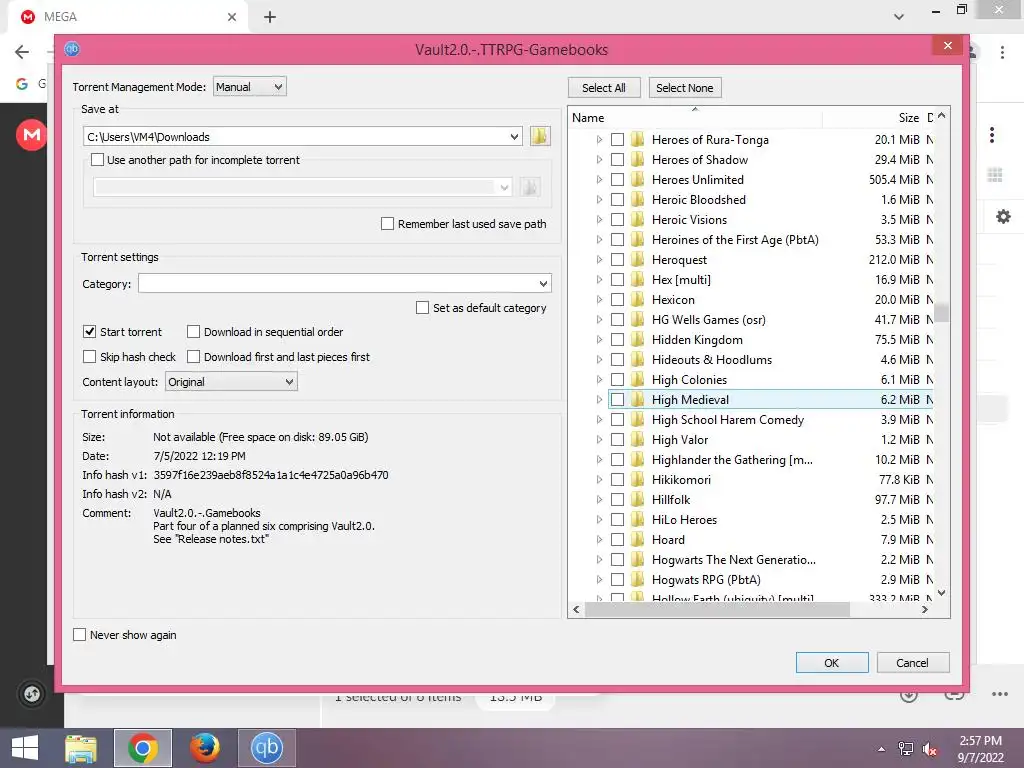This screenshot has width=1024, height=768.
Task: Expand the Hogwats RPG (PbtA) folder
Action: (599, 579)
